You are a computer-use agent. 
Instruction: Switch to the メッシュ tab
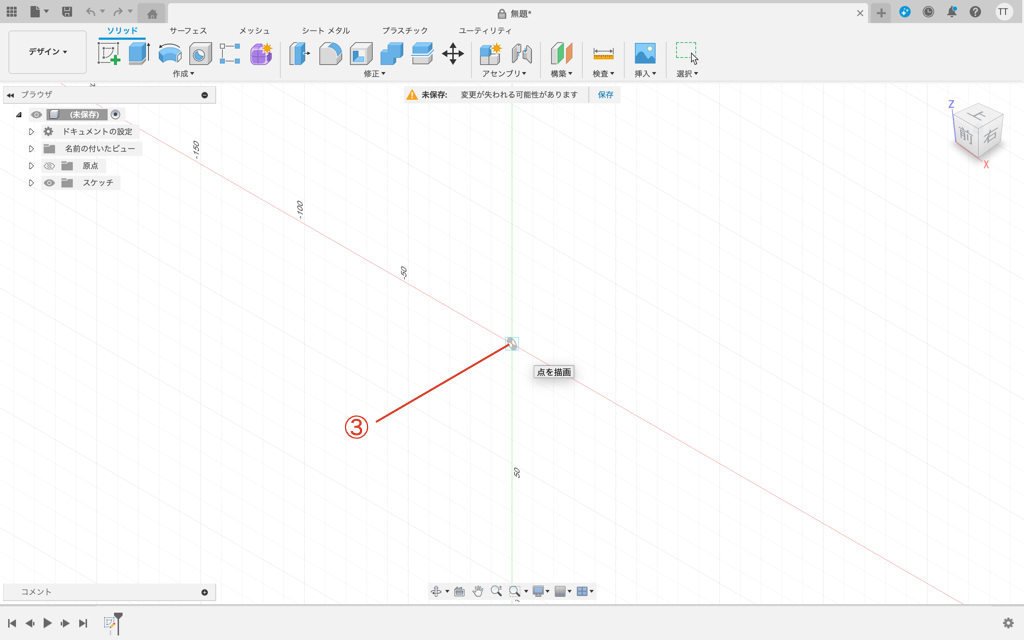point(254,31)
